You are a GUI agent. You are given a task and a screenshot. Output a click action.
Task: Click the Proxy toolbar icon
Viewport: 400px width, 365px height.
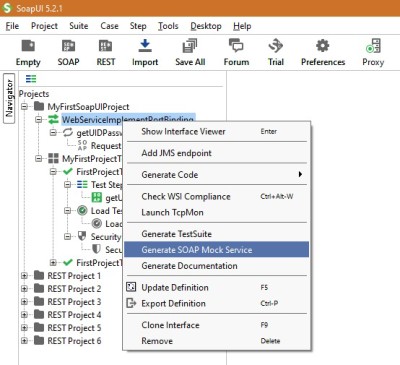click(373, 46)
